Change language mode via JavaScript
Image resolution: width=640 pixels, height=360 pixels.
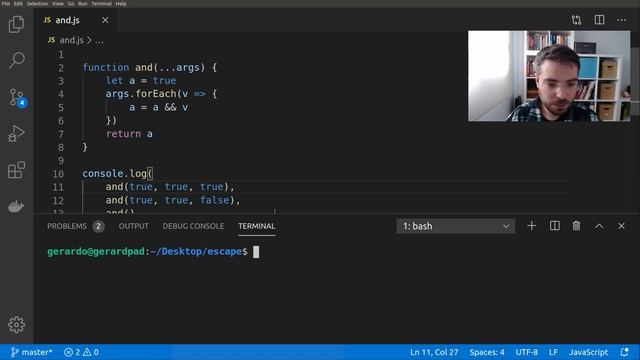click(x=589, y=352)
